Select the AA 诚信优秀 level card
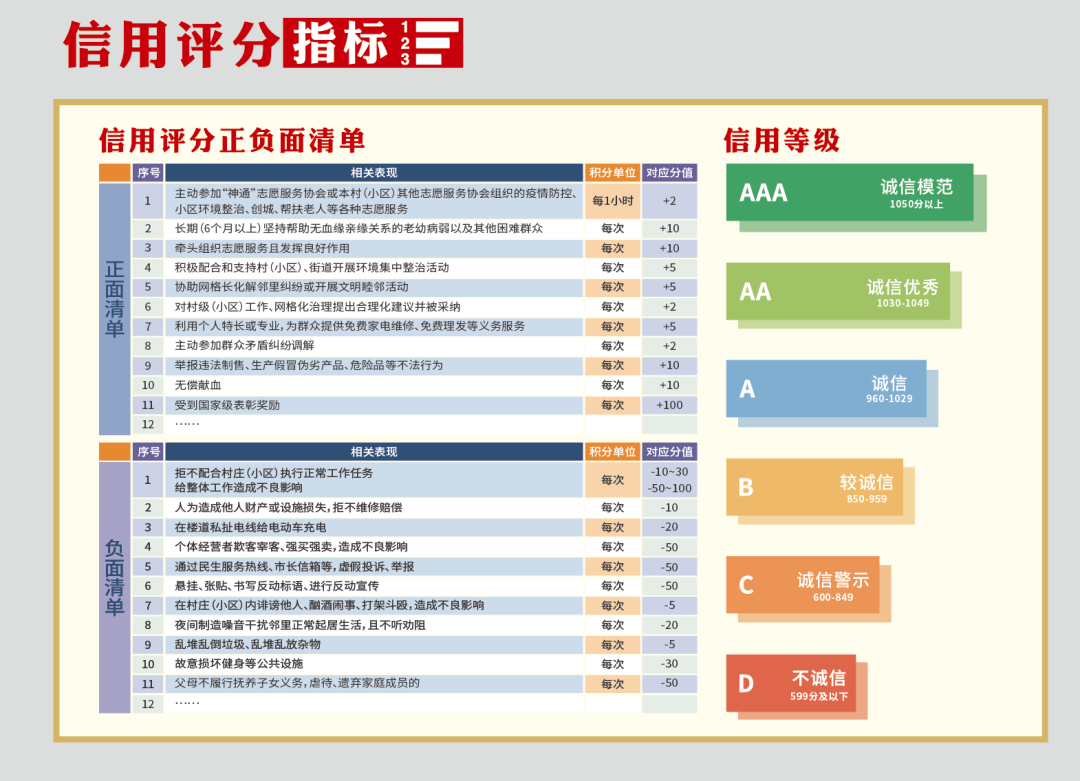The width and height of the screenshot is (1080, 781). pos(838,291)
